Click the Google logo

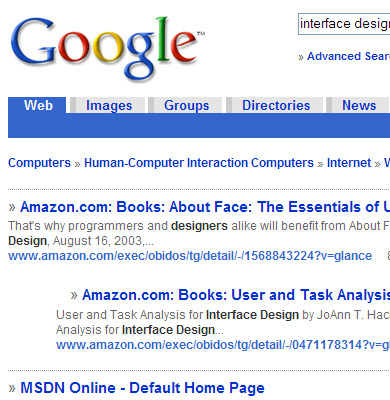(107, 48)
